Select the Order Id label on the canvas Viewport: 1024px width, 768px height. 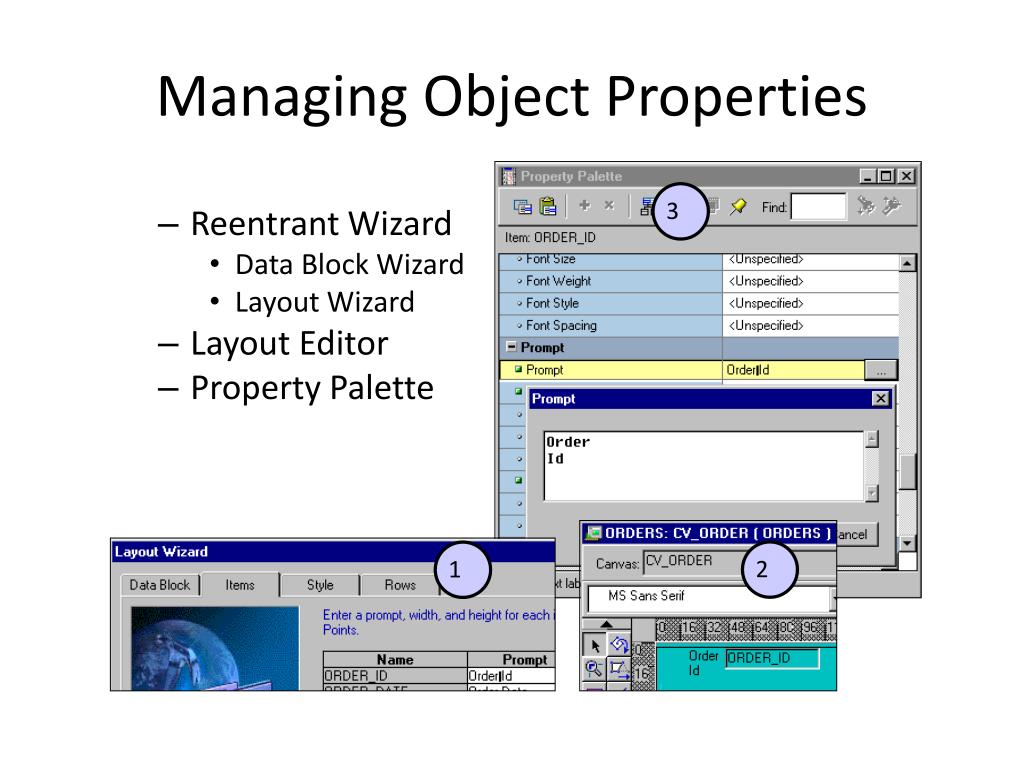click(703, 663)
